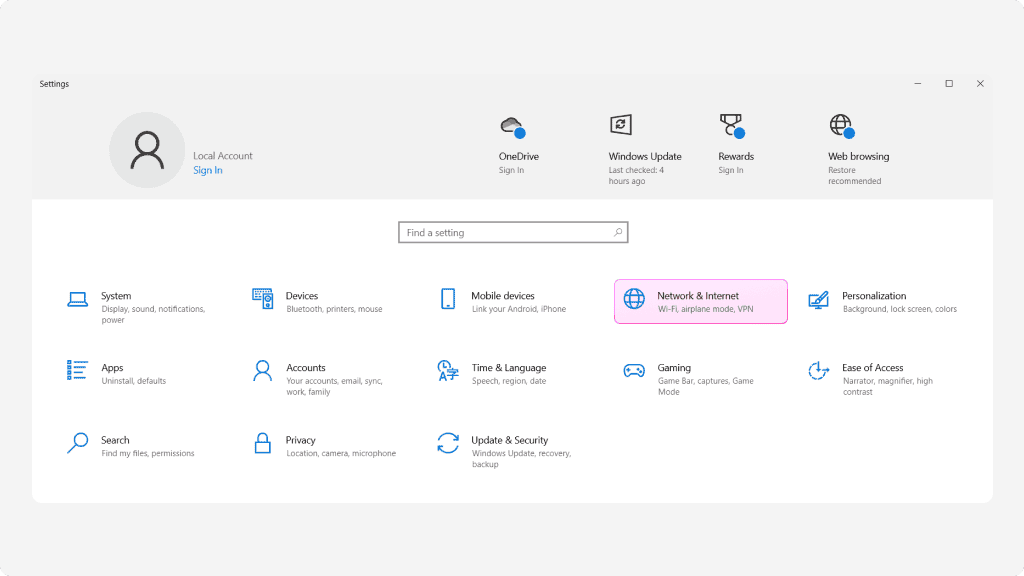Viewport: 1024px width, 576px height.
Task: Click the local account avatar picture
Action: point(147,150)
